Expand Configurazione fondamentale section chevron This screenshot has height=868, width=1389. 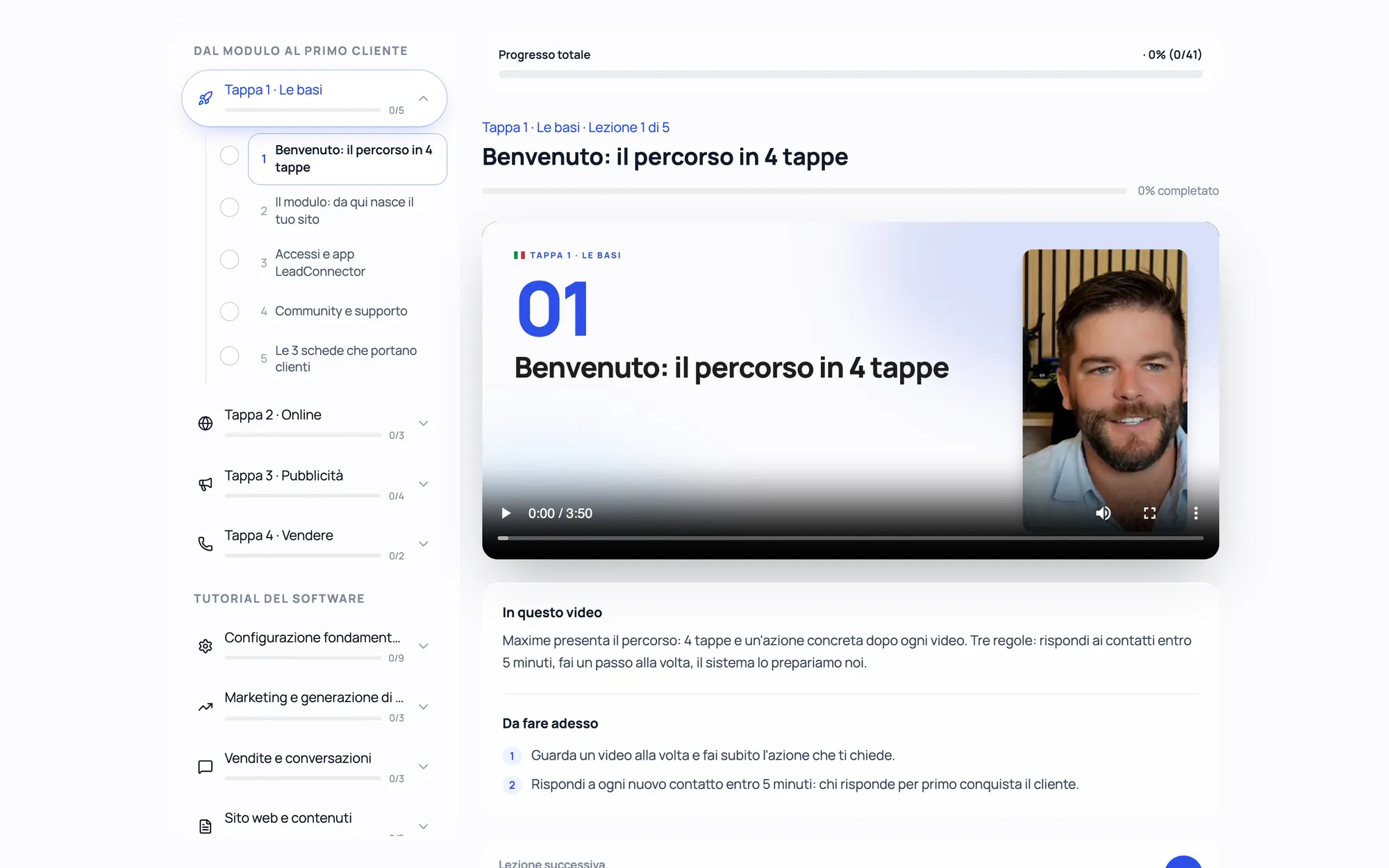(424, 646)
